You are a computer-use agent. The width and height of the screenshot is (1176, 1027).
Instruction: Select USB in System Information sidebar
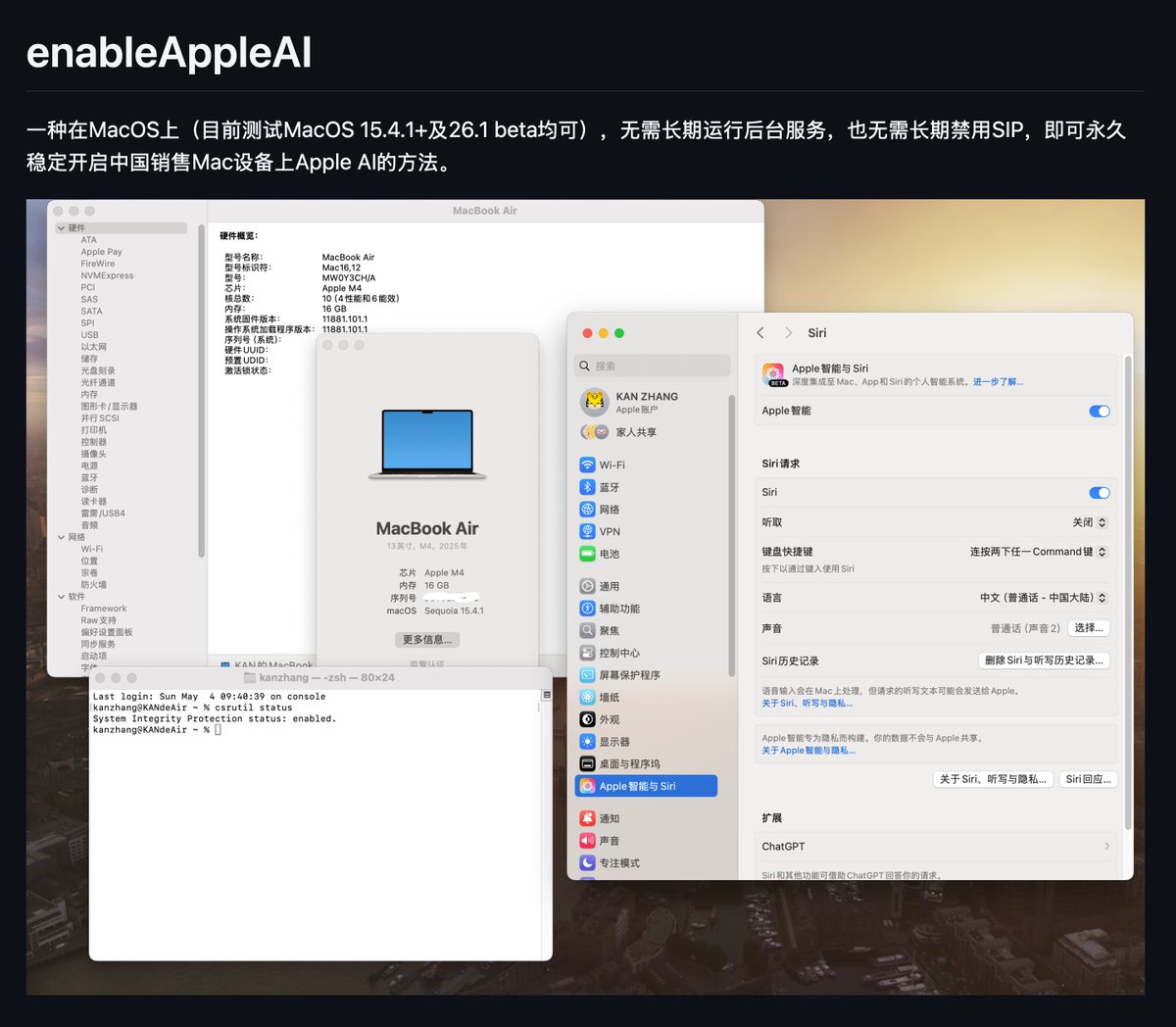(90, 335)
